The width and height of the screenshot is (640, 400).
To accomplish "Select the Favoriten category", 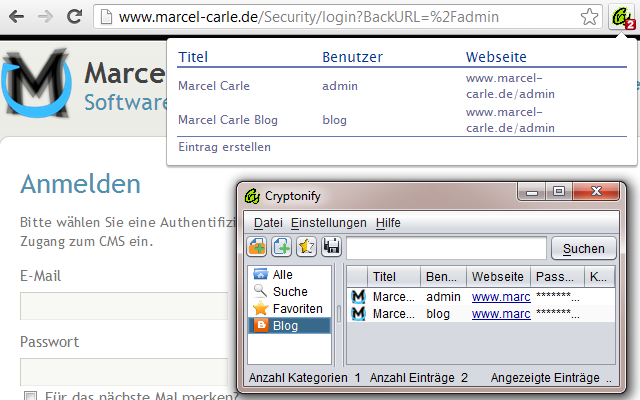I will click(289, 309).
